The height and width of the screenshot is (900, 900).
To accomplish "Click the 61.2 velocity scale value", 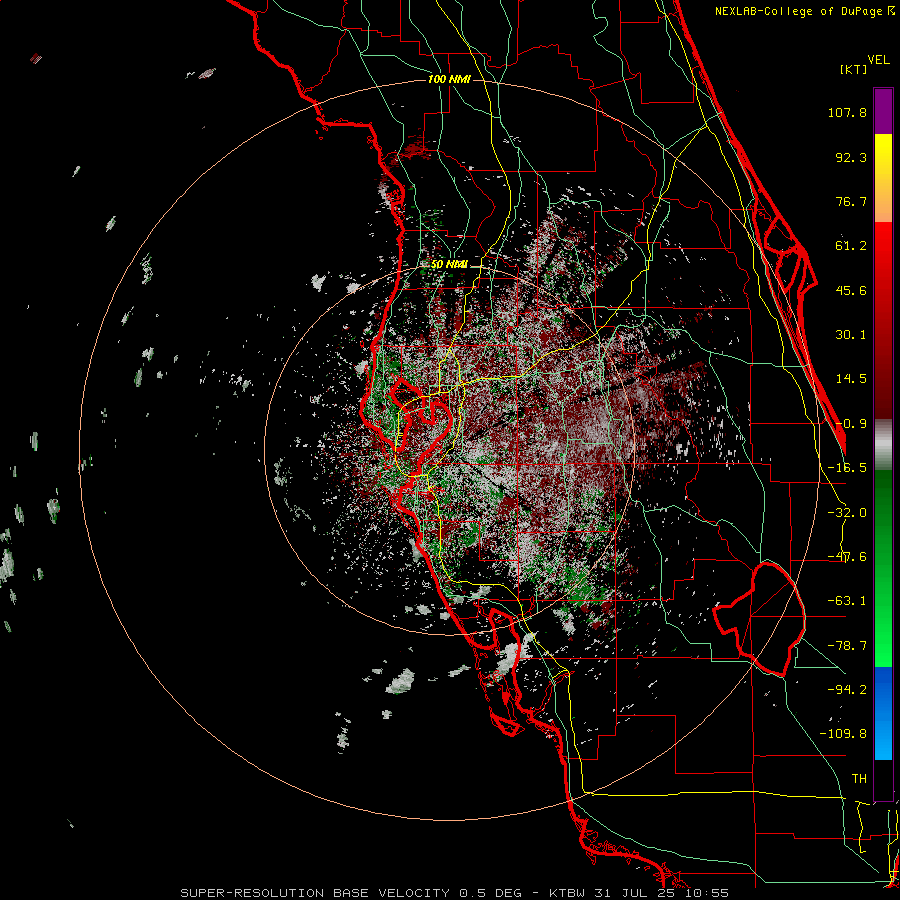I will [851, 246].
